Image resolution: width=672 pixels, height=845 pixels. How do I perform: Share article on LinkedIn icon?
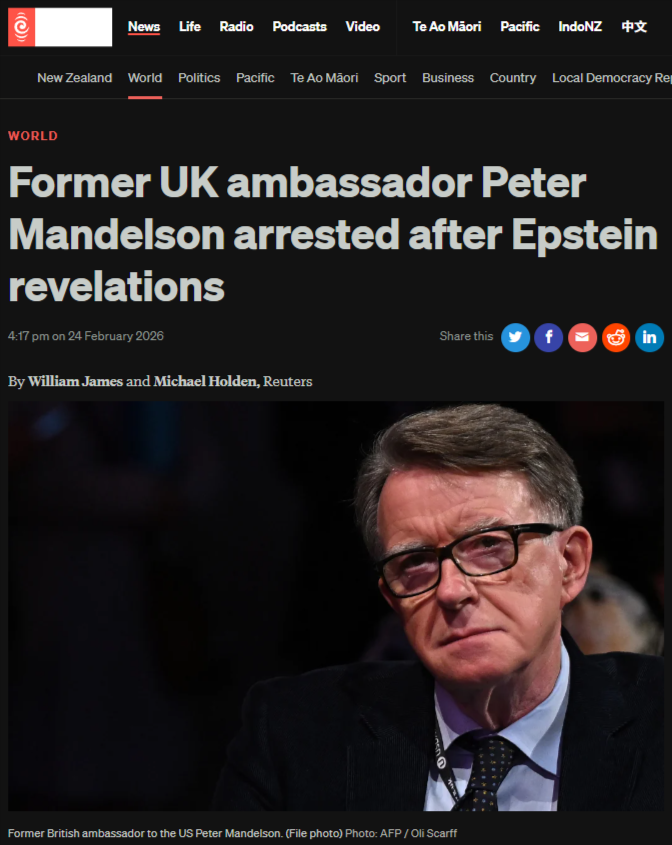click(649, 337)
